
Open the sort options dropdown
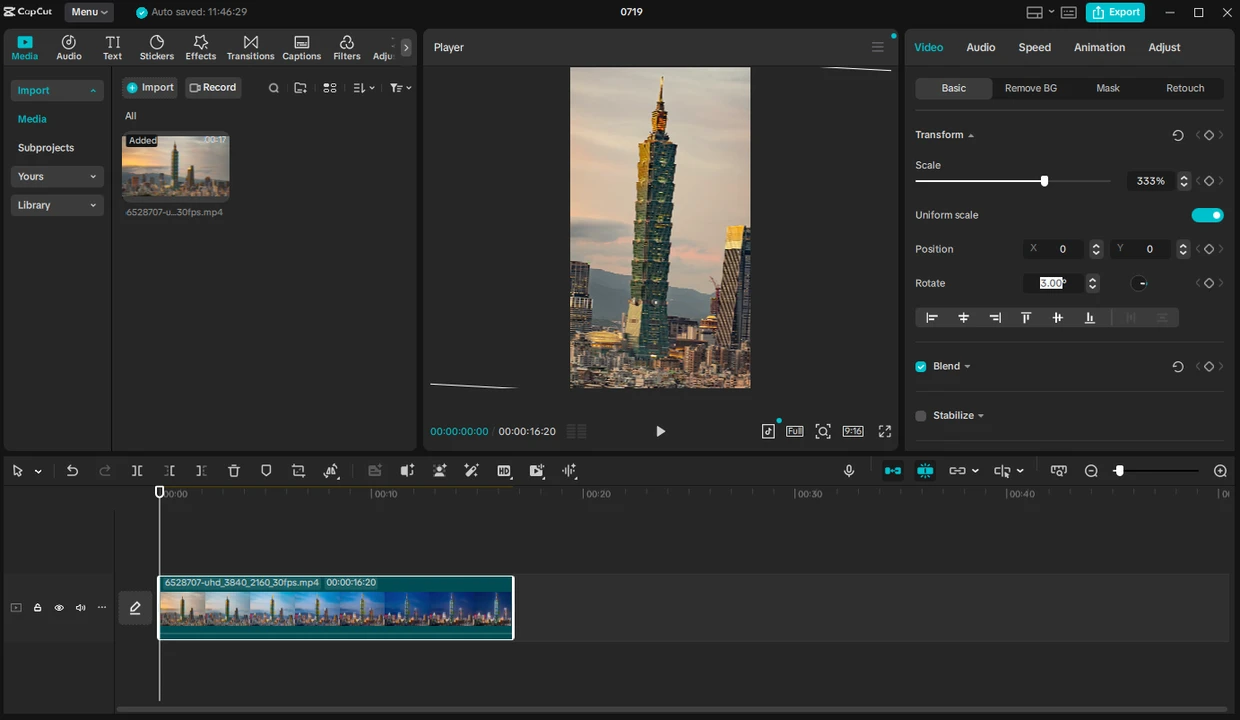point(364,88)
